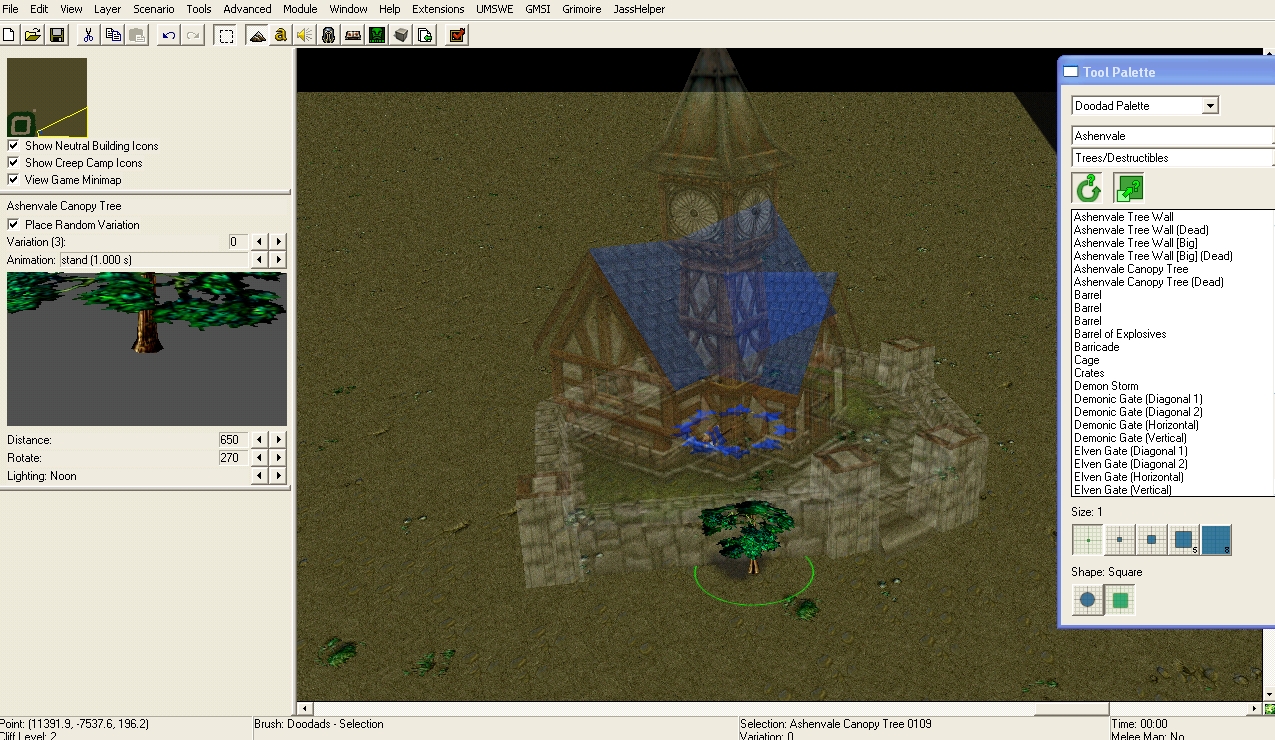
Task: Choose the square brush shape
Action: (1120, 600)
